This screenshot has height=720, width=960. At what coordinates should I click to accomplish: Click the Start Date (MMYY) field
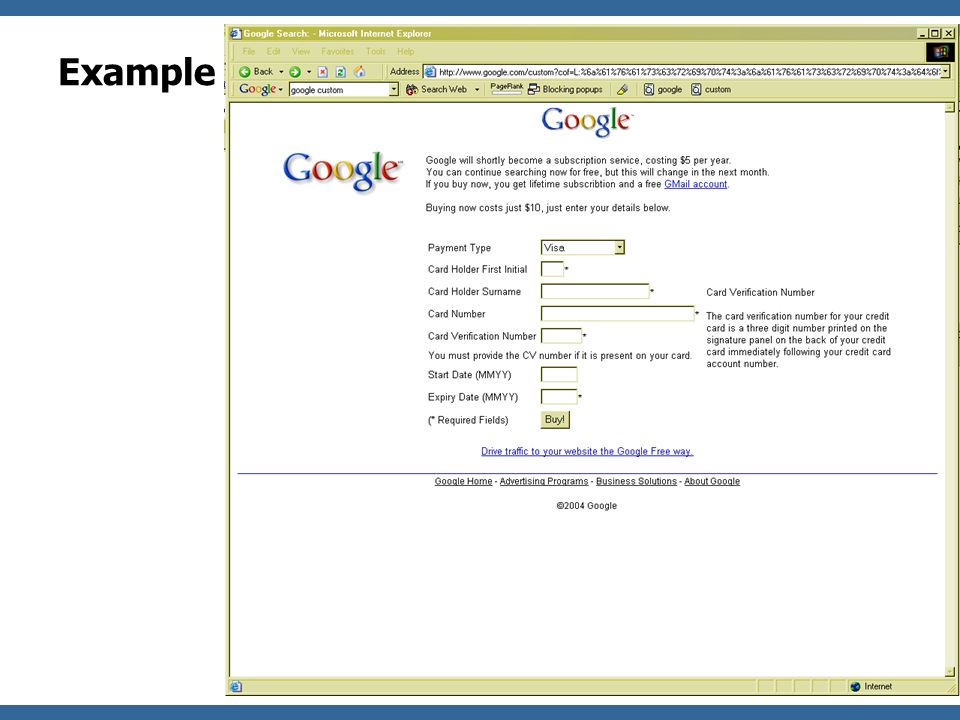tap(559, 374)
